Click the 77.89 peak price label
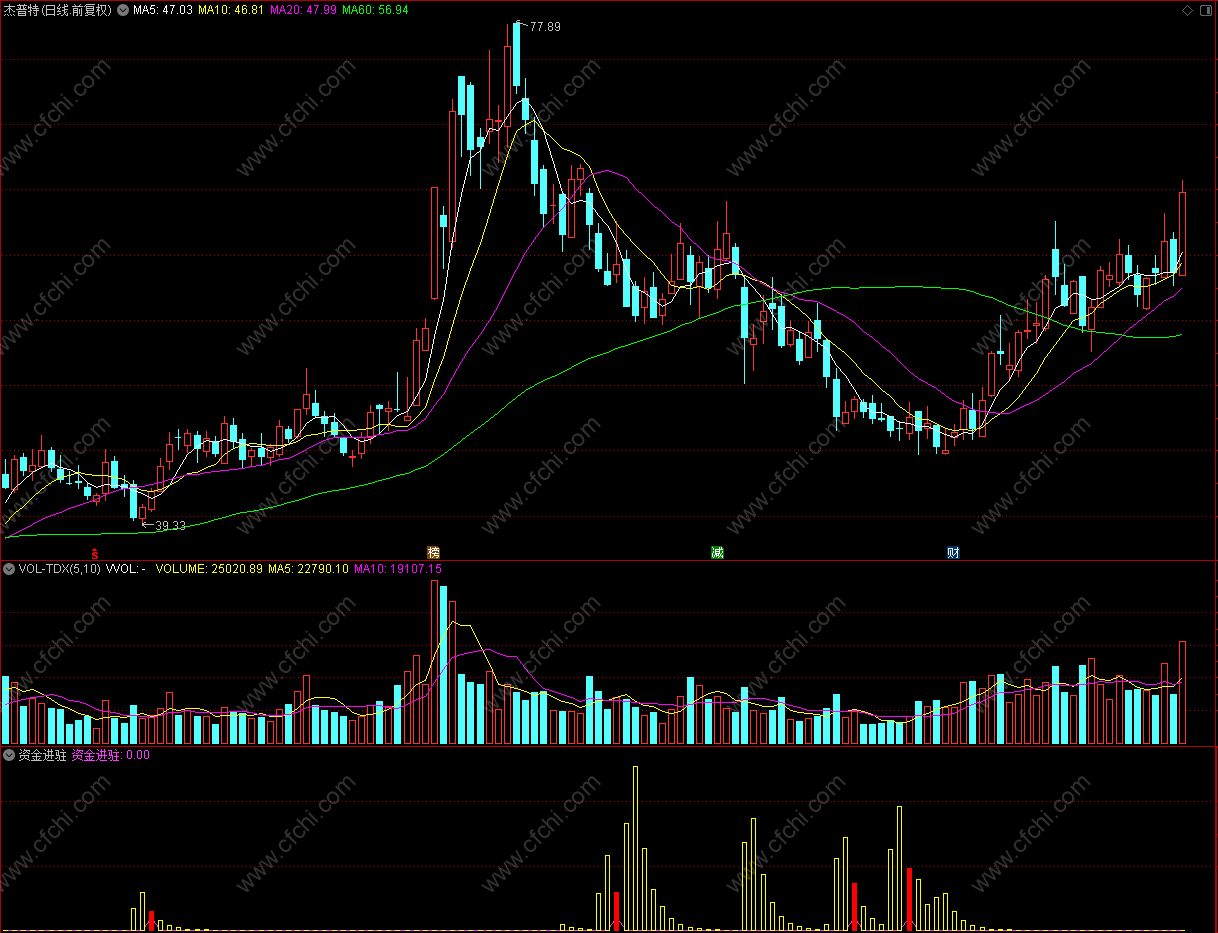 point(545,27)
